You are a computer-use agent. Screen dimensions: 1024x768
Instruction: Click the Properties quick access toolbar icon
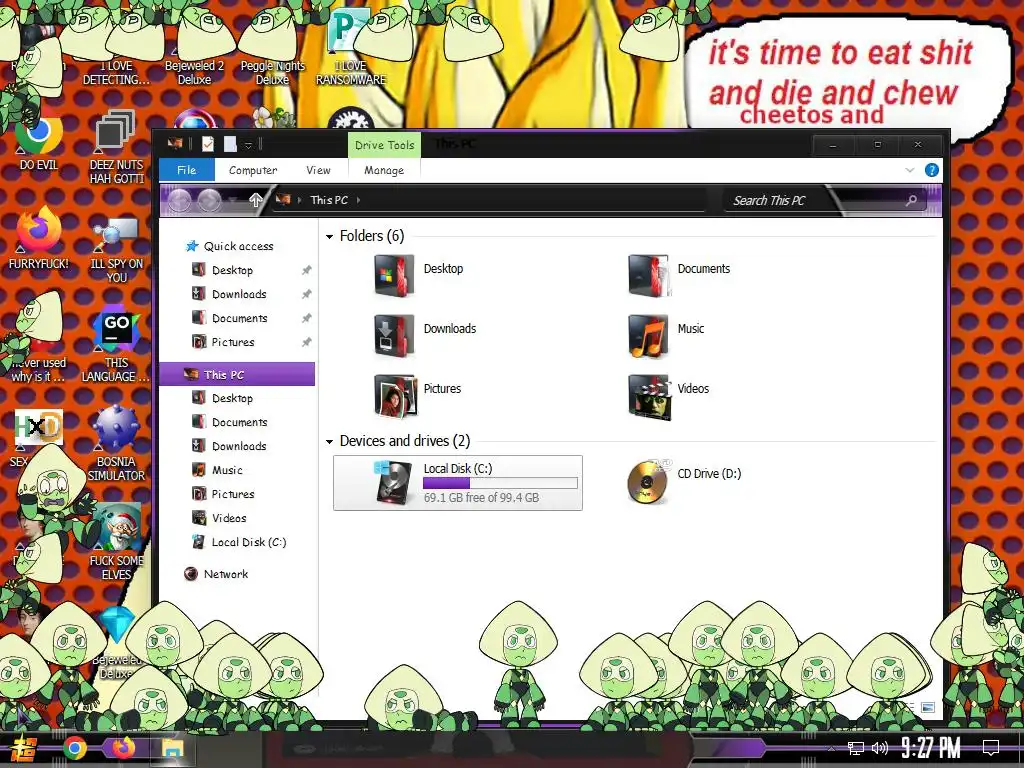point(208,144)
